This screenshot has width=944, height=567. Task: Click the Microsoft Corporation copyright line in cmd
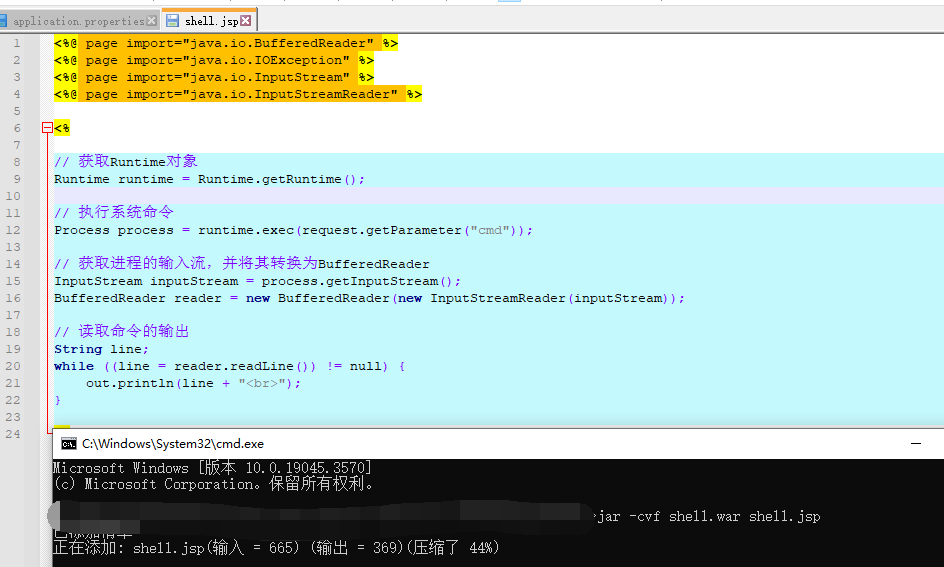(x=213, y=484)
